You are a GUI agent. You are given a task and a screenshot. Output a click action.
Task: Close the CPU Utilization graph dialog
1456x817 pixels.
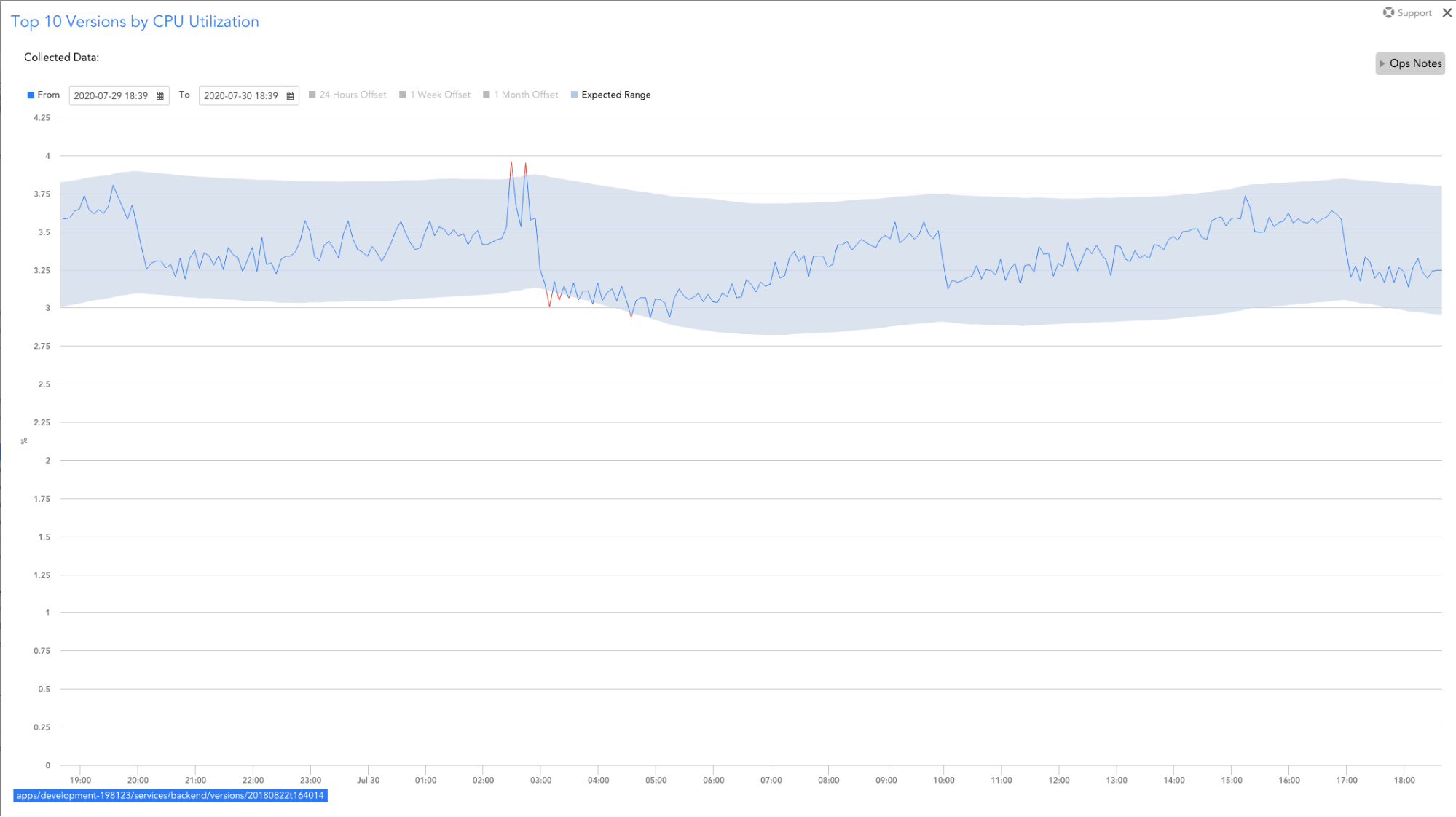click(x=1447, y=12)
